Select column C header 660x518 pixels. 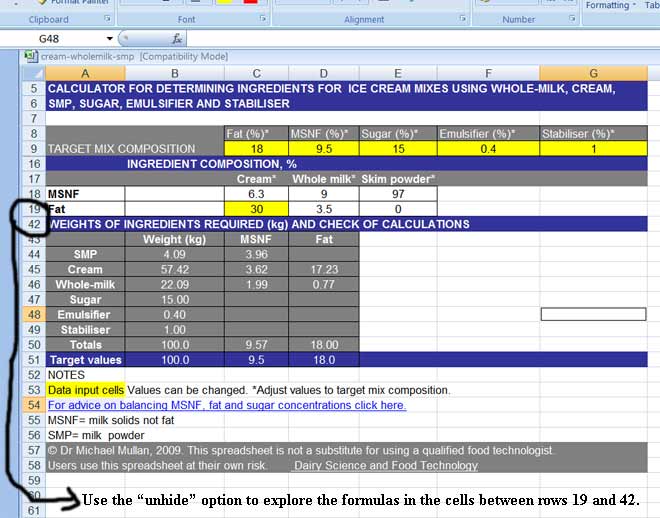[256, 73]
